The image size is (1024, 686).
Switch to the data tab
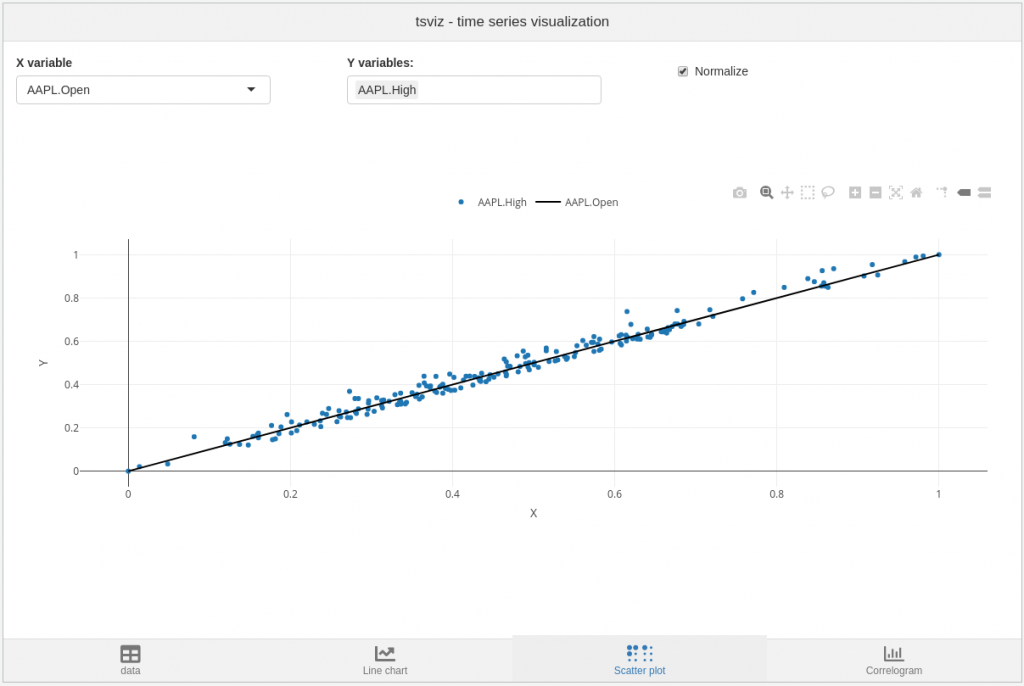coord(131,660)
